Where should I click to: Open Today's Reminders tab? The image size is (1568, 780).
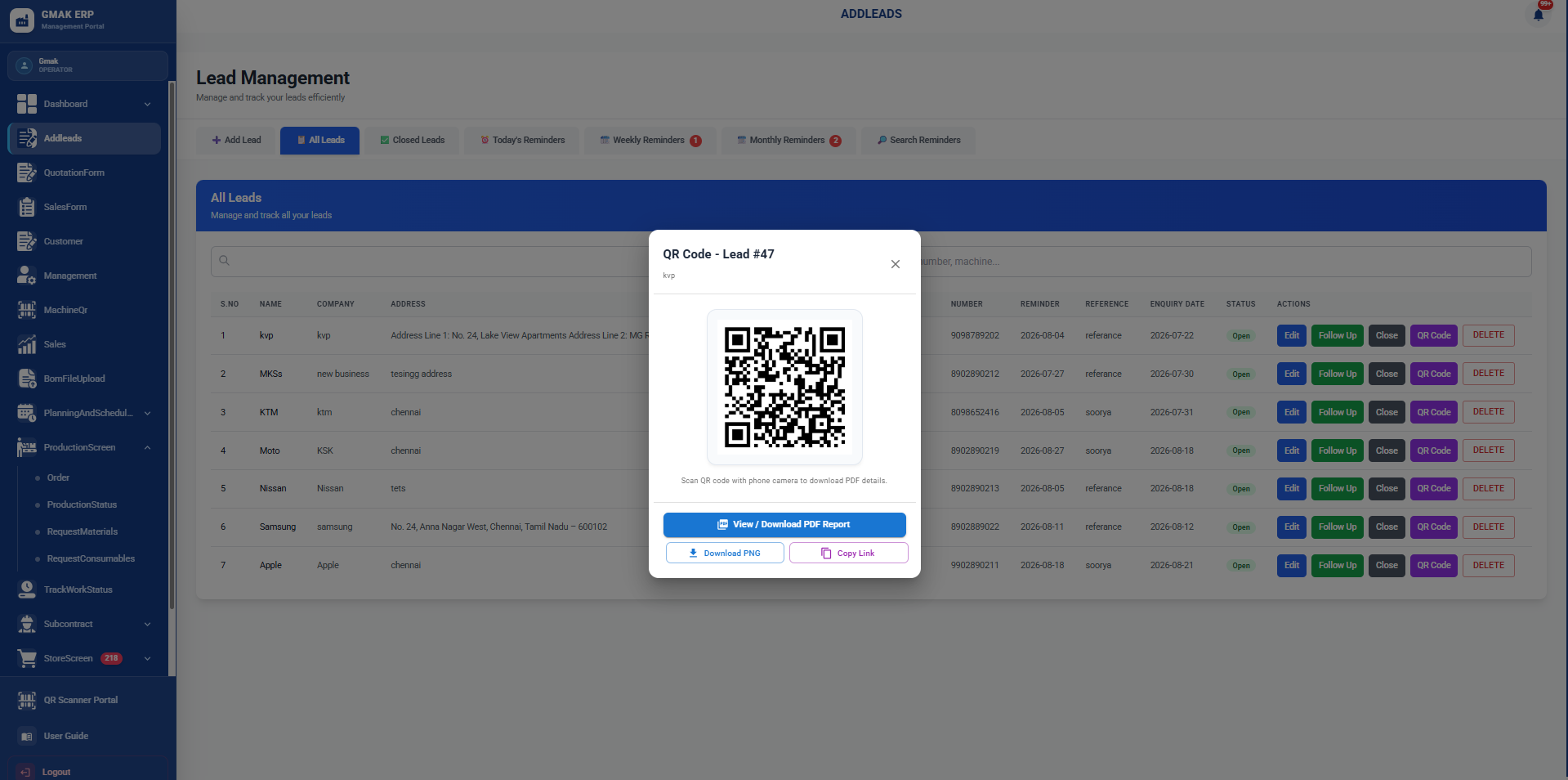point(522,140)
